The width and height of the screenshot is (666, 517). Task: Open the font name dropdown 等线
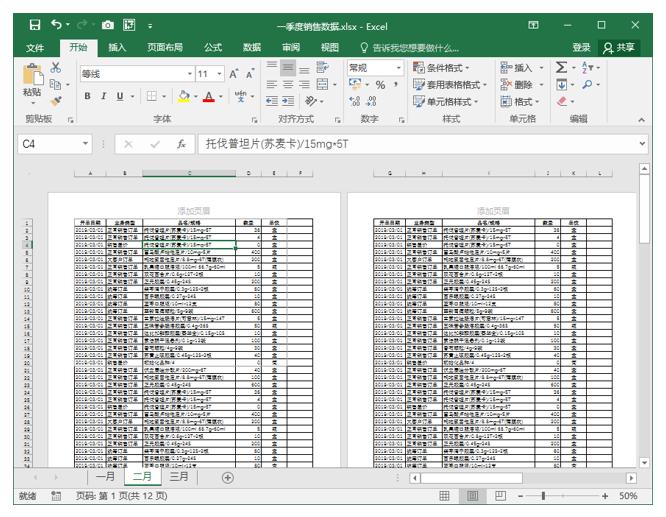tap(190, 74)
